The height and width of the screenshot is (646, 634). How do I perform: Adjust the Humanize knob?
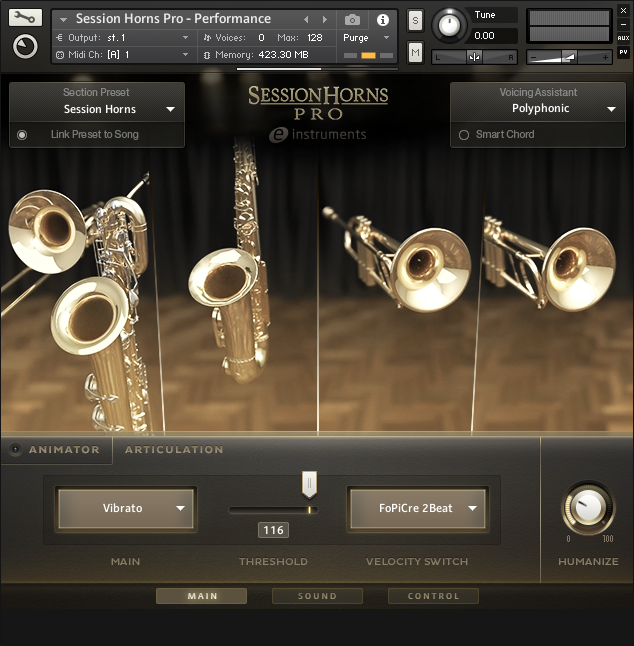(588, 508)
